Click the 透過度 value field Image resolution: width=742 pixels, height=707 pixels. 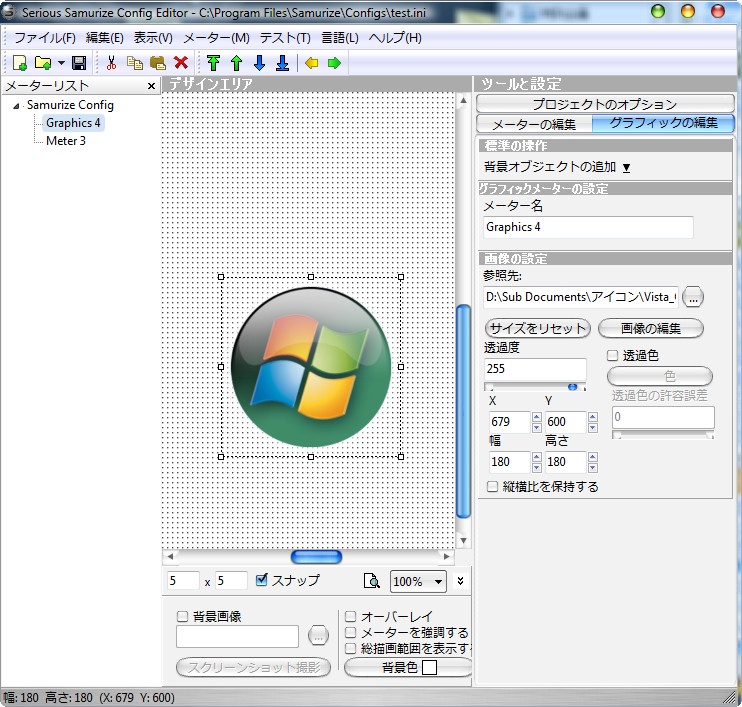(535, 369)
